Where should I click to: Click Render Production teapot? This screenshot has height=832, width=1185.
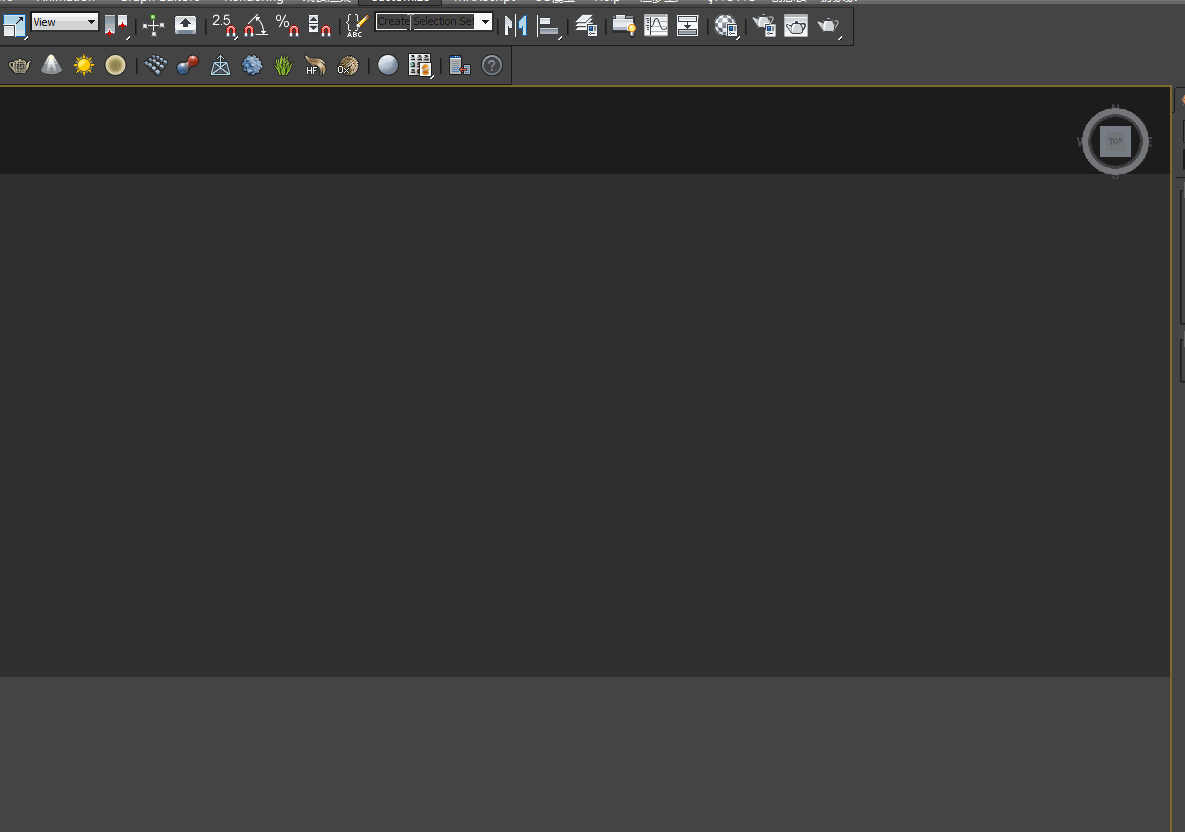[x=829, y=26]
